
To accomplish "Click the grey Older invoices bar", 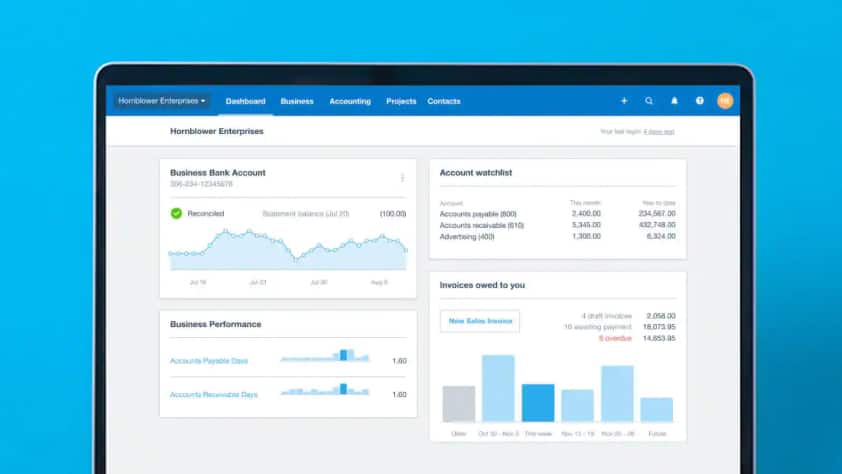I will click(x=458, y=403).
